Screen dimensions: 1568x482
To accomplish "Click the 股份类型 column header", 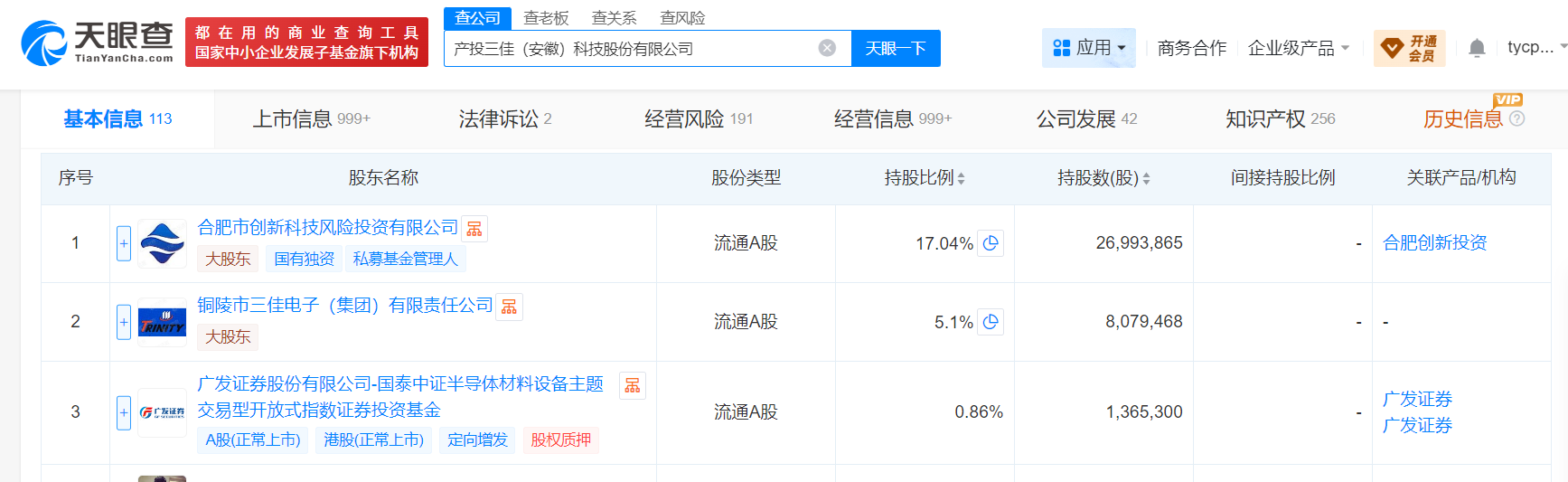I will tap(746, 178).
